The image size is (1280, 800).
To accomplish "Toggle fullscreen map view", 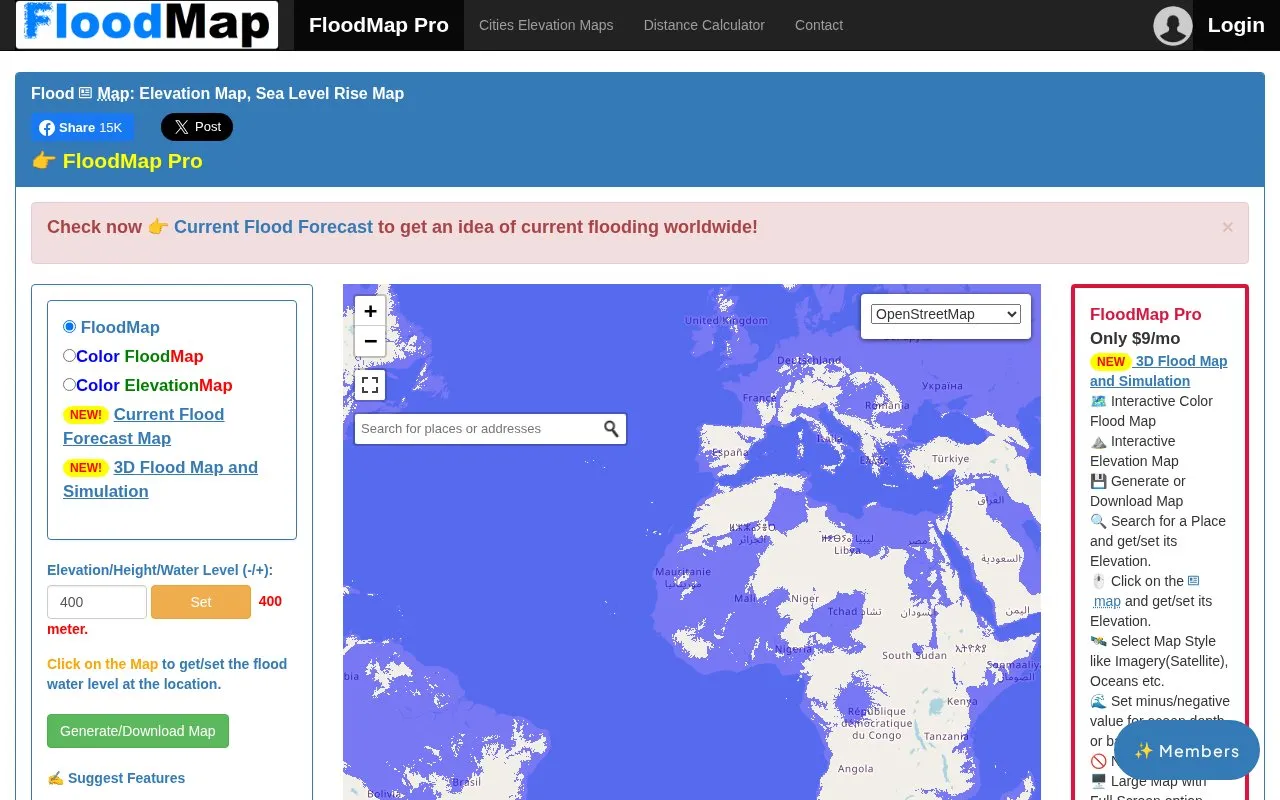I will [370, 385].
